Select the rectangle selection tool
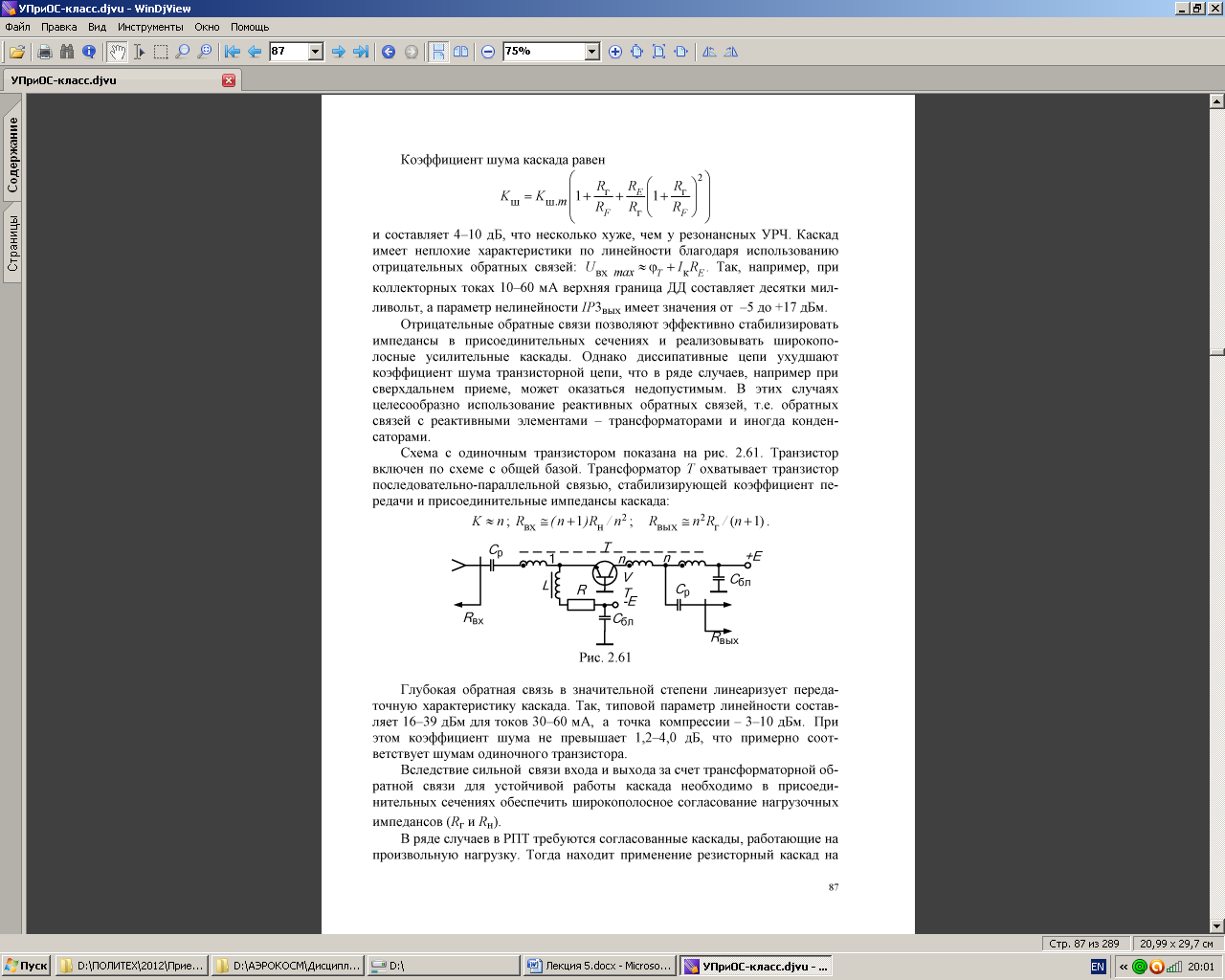The width and height of the screenshot is (1225, 980). tap(160, 52)
